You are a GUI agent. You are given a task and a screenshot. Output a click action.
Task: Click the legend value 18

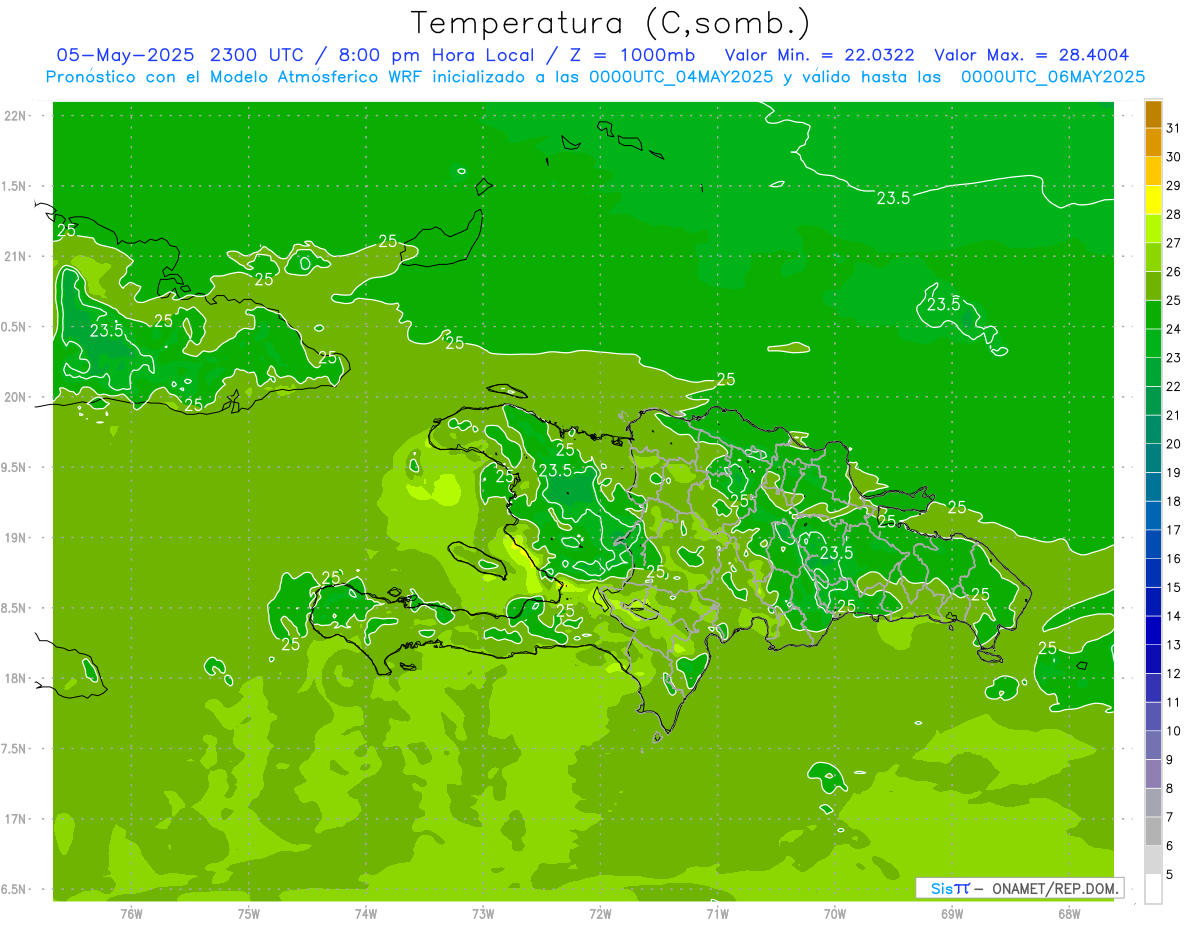coord(1174,501)
